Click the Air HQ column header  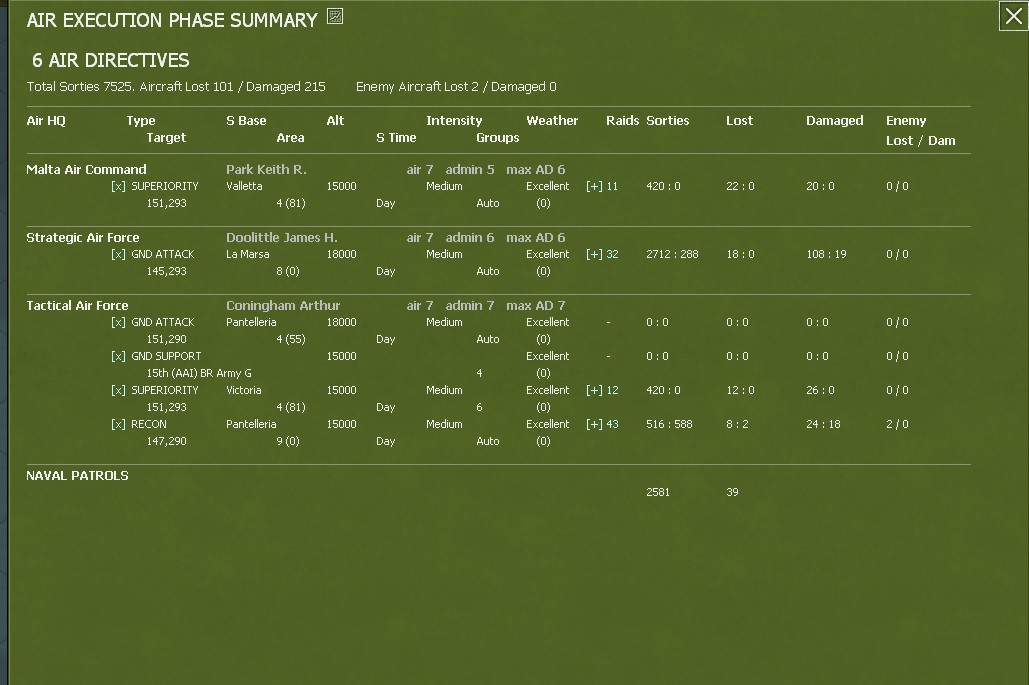[46, 121]
